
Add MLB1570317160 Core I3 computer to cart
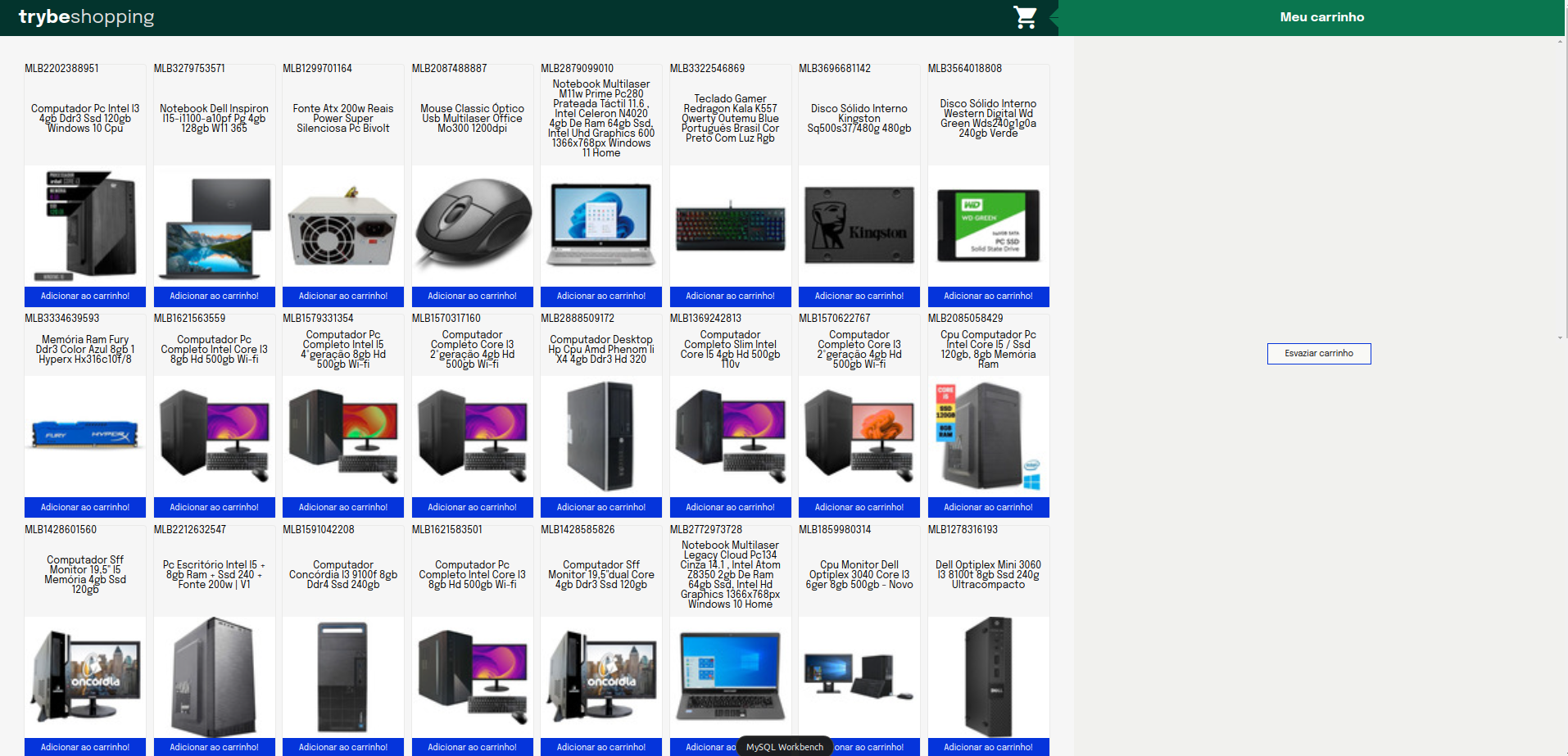click(x=472, y=508)
